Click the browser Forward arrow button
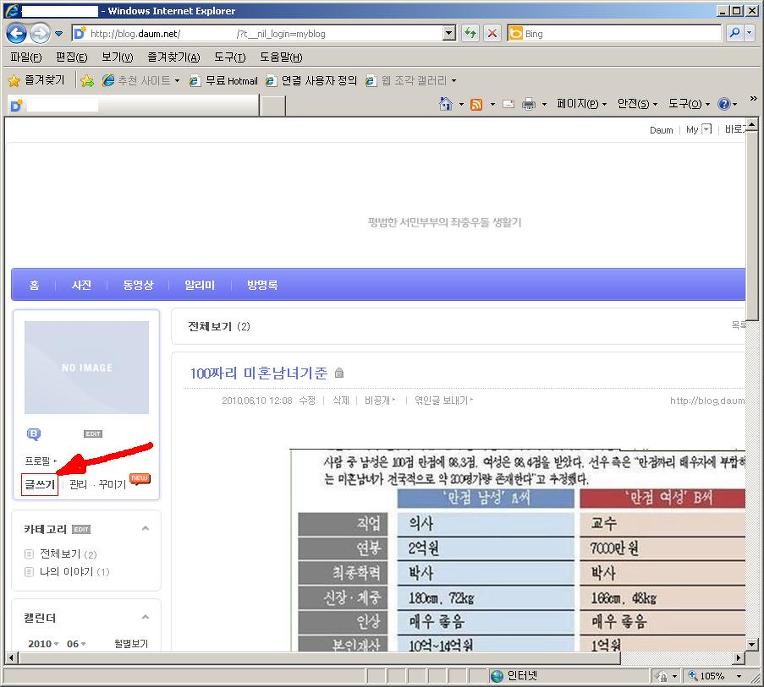Viewport: 764px width, 687px height. [x=40, y=34]
